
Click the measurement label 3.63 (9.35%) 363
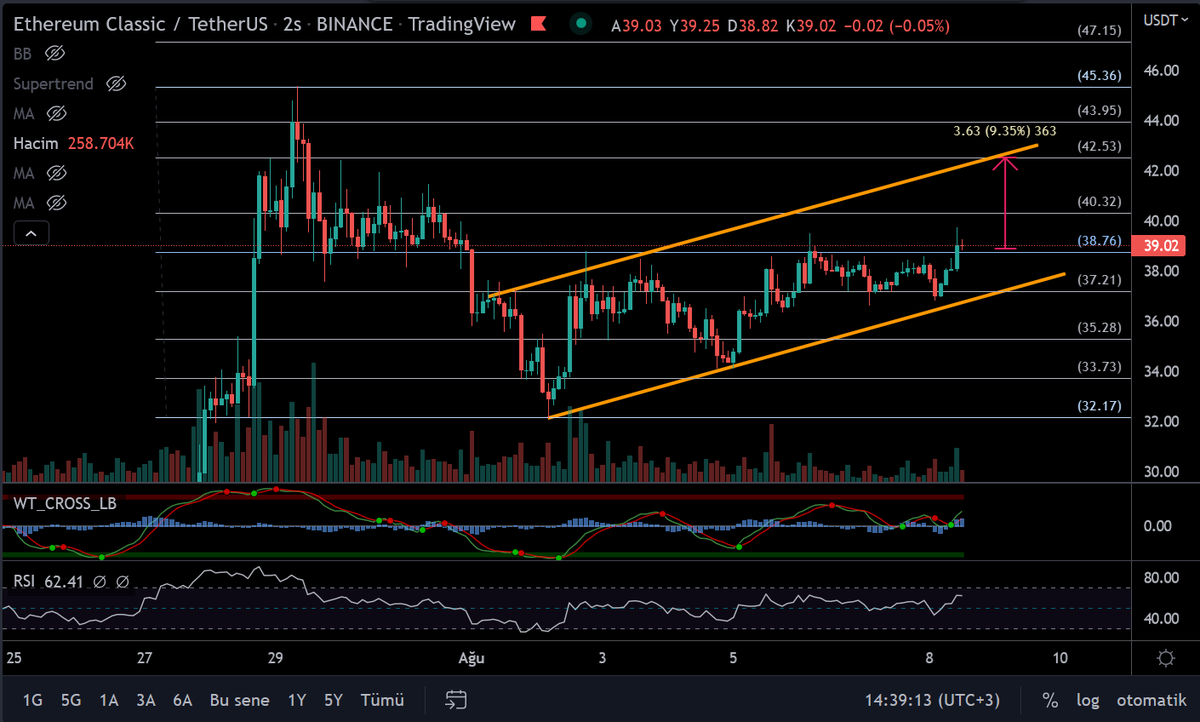pyautogui.click(x=1004, y=131)
